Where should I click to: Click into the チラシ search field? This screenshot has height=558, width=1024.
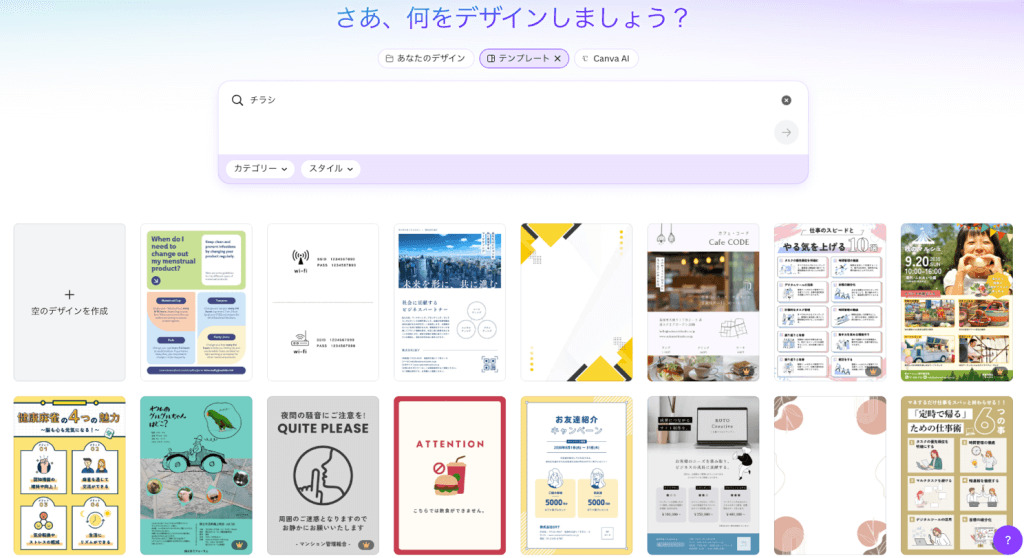tap(500, 100)
